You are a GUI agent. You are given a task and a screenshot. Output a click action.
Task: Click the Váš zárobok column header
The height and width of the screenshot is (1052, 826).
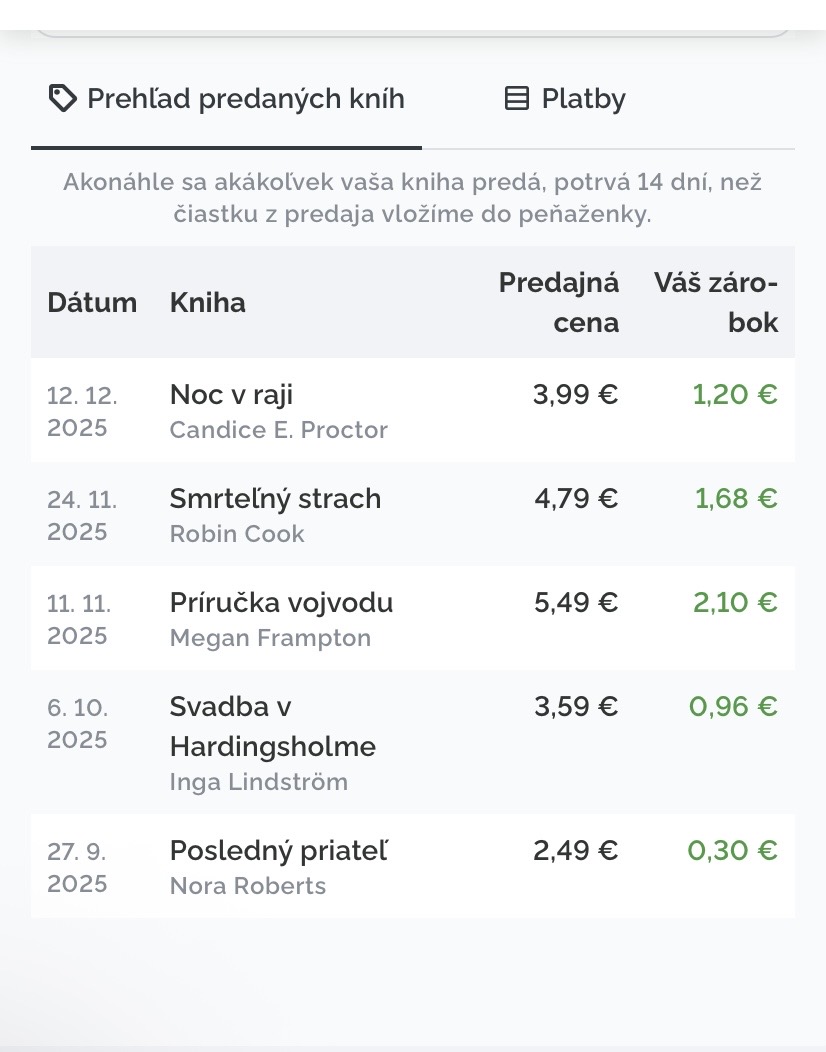716,302
